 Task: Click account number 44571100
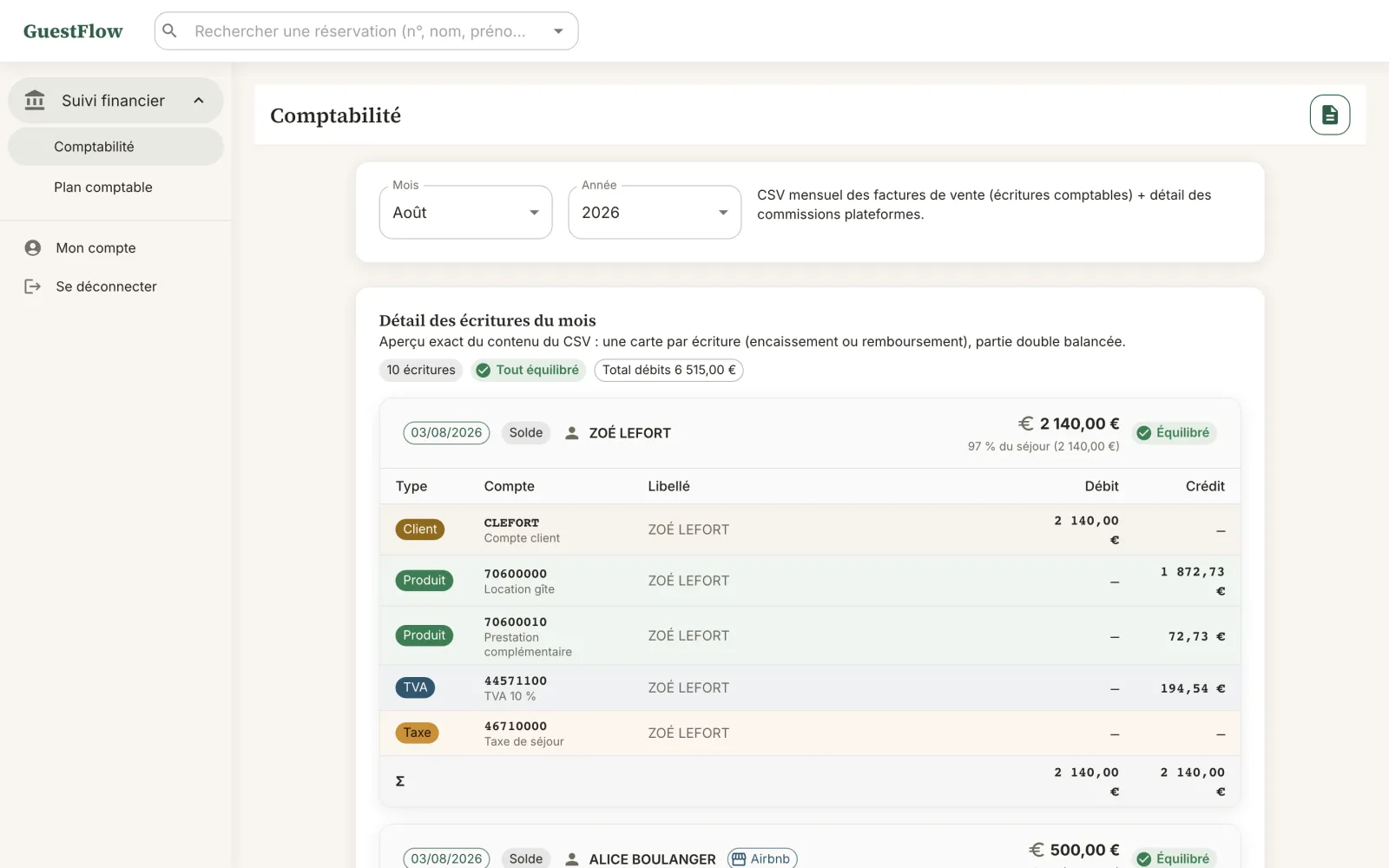tap(516, 681)
